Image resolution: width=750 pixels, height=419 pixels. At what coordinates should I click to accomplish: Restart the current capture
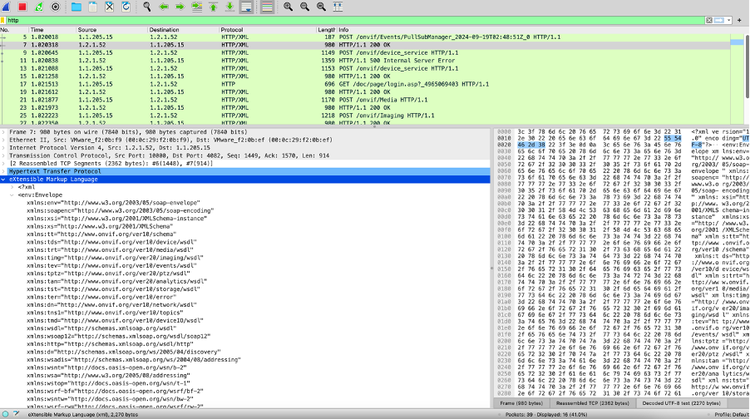pyautogui.click(x=39, y=6)
